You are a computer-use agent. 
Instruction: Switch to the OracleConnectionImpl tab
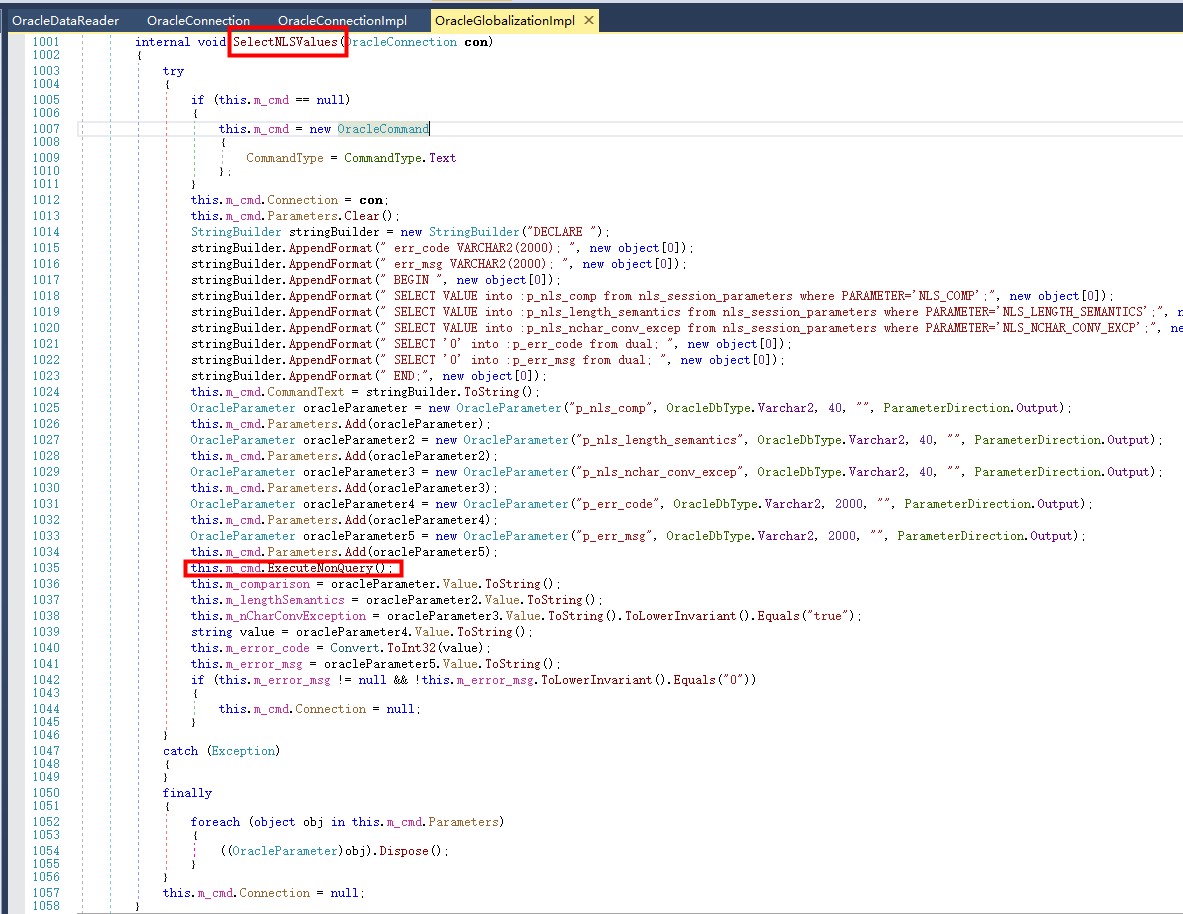pos(341,19)
